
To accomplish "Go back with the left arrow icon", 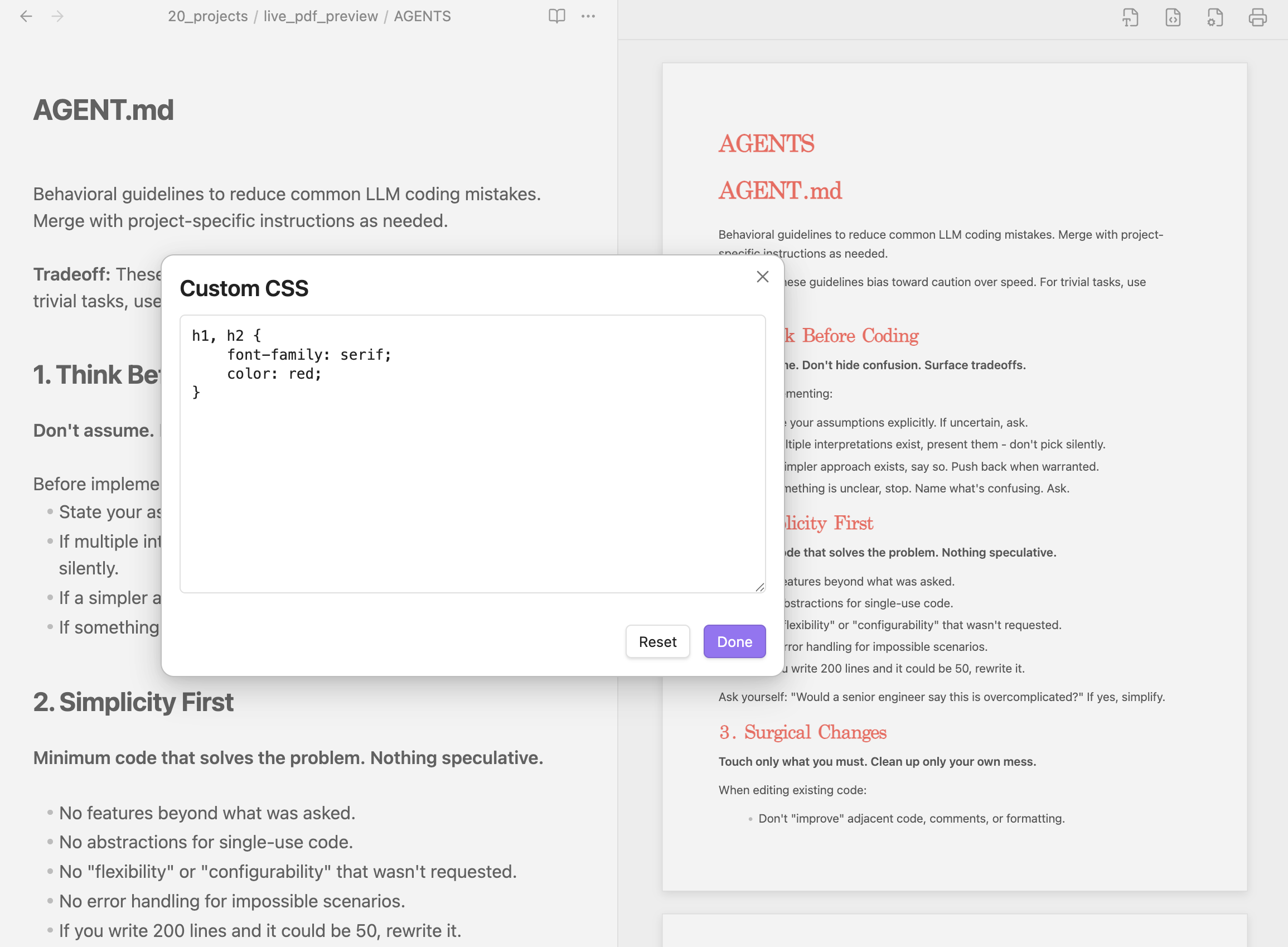I will 26,16.
